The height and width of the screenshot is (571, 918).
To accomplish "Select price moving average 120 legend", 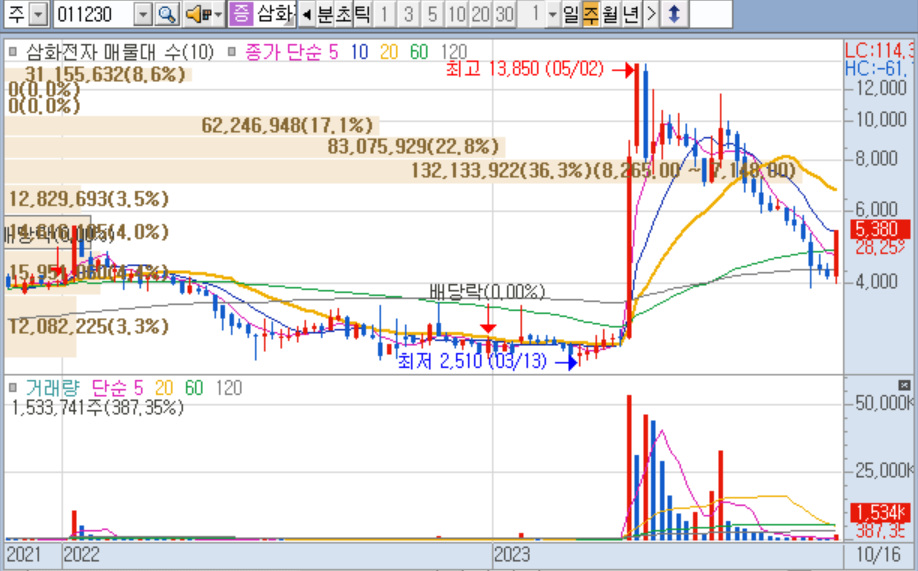I will pyautogui.click(x=454, y=52).
